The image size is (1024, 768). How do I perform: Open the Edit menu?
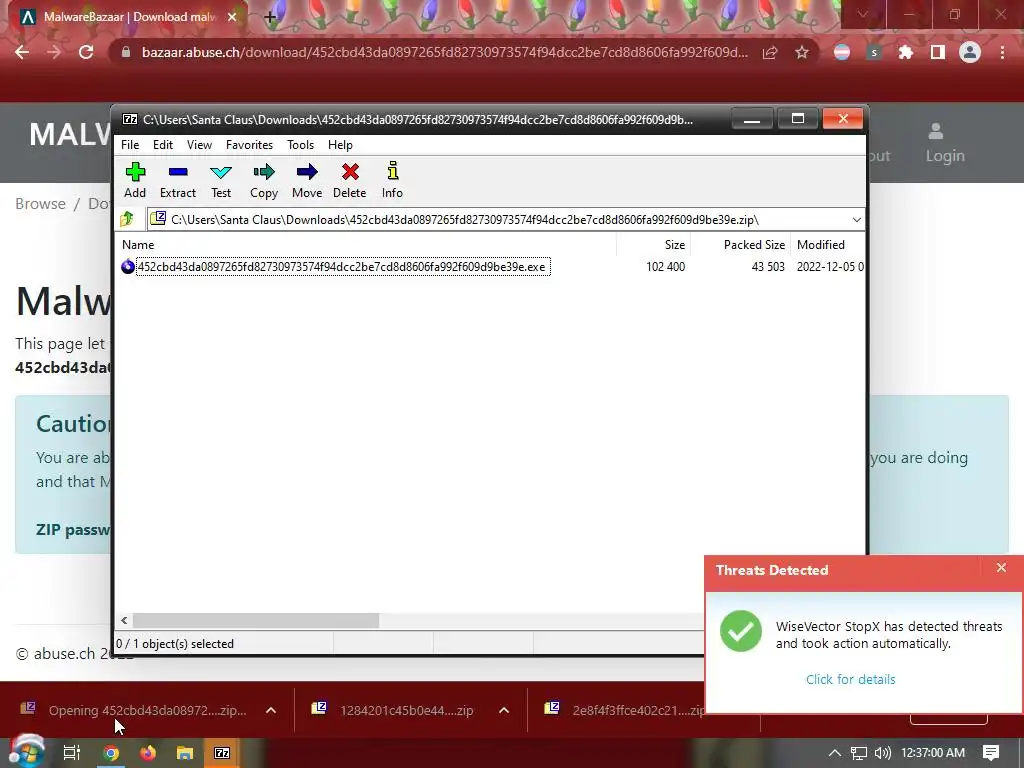(x=163, y=145)
